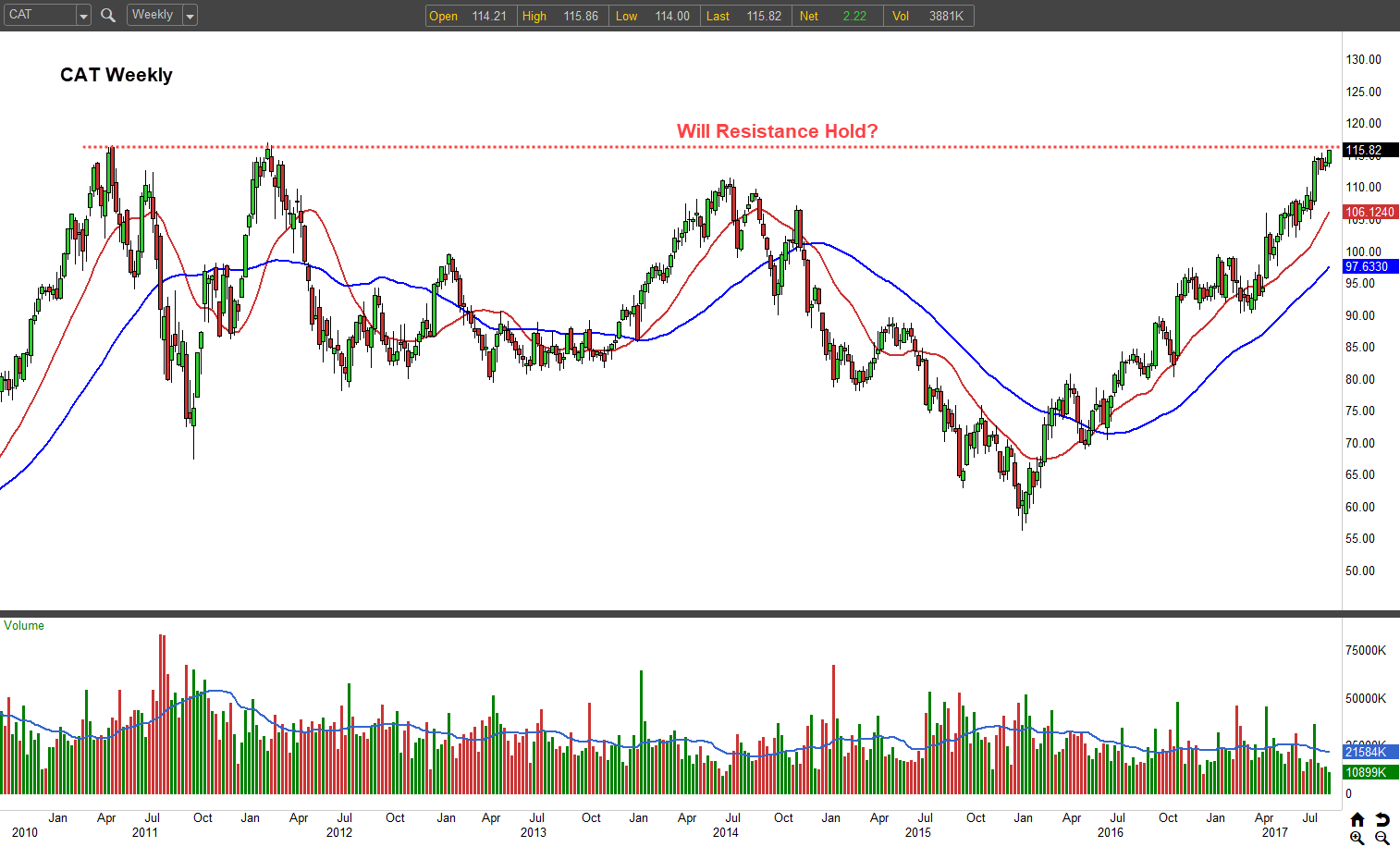Select the Last 115.82 quote value
This screenshot has width=1400, height=847.
[x=764, y=16]
